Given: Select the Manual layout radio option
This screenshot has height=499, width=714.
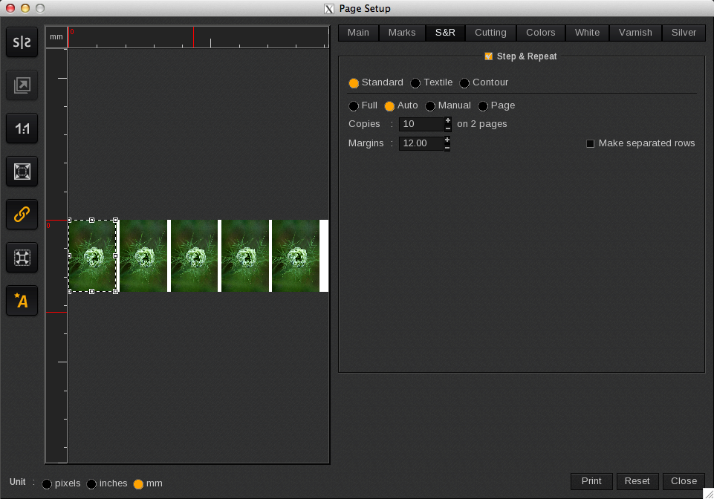Looking at the screenshot, I should (431, 106).
